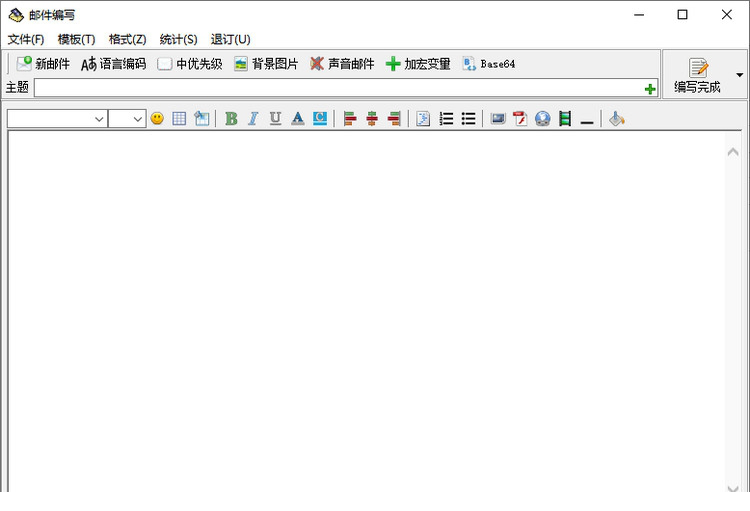Toggle italic formatting
750x511 pixels.
[x=253, y=118]
